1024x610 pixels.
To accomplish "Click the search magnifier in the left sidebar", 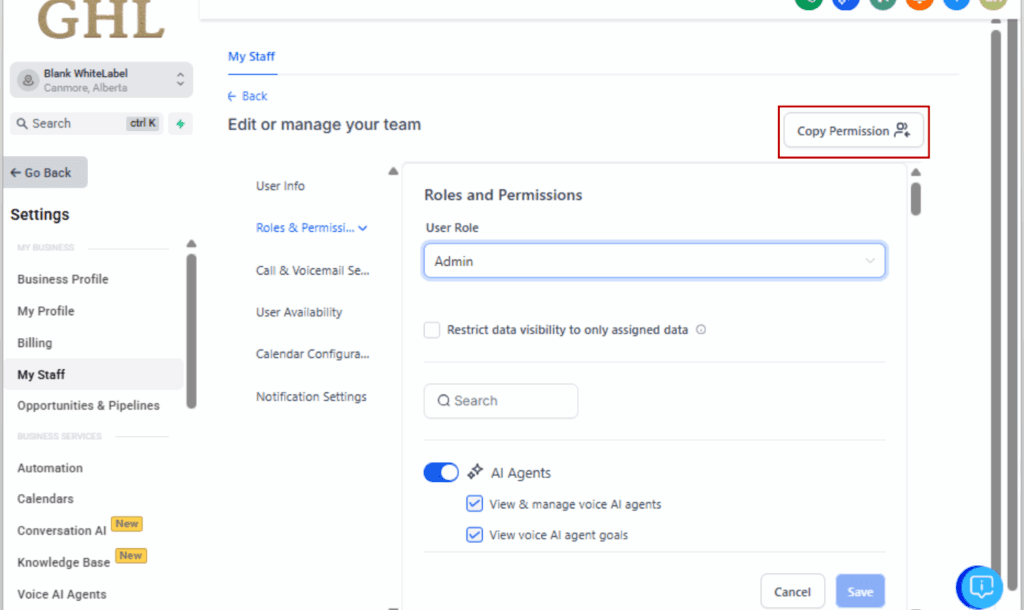I will [22, 123].
